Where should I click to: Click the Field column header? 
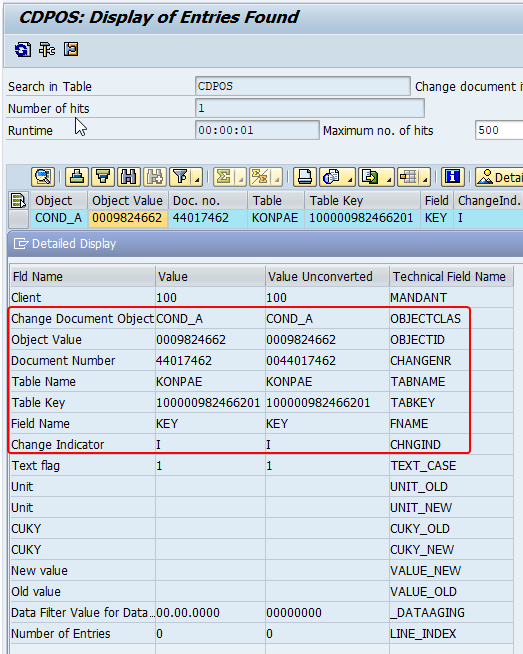point(437,201)
